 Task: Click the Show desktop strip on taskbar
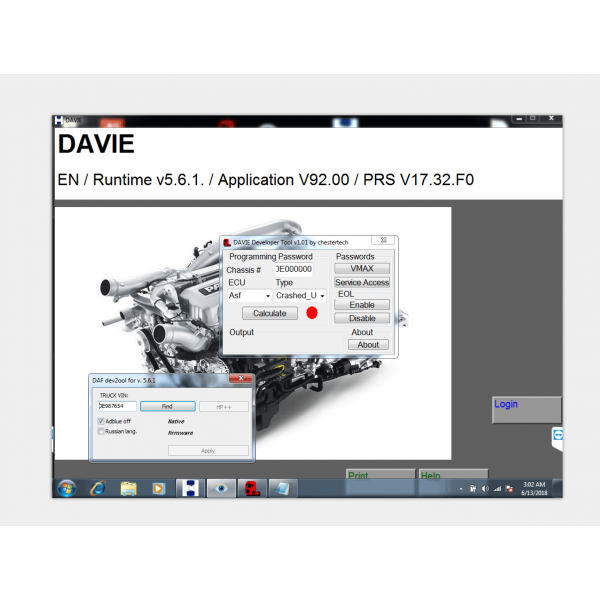point(558,489)
